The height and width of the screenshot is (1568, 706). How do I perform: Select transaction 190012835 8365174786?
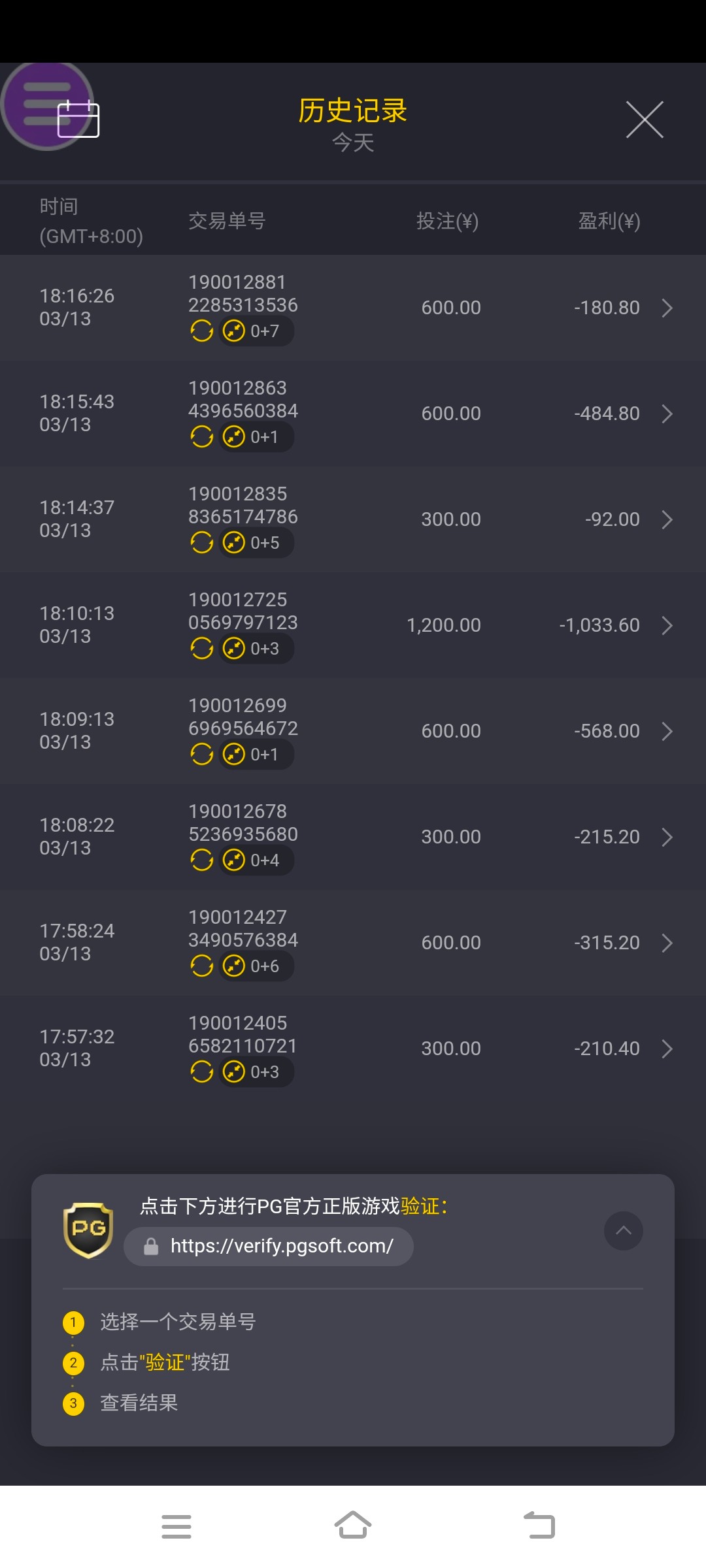click(x=243, y=505)
